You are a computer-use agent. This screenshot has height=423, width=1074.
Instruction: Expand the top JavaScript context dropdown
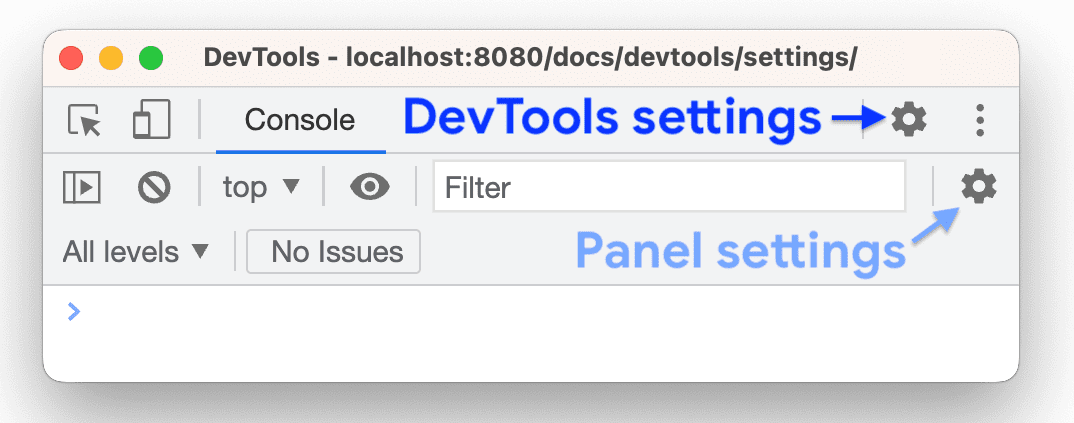(x=260, y=187)
